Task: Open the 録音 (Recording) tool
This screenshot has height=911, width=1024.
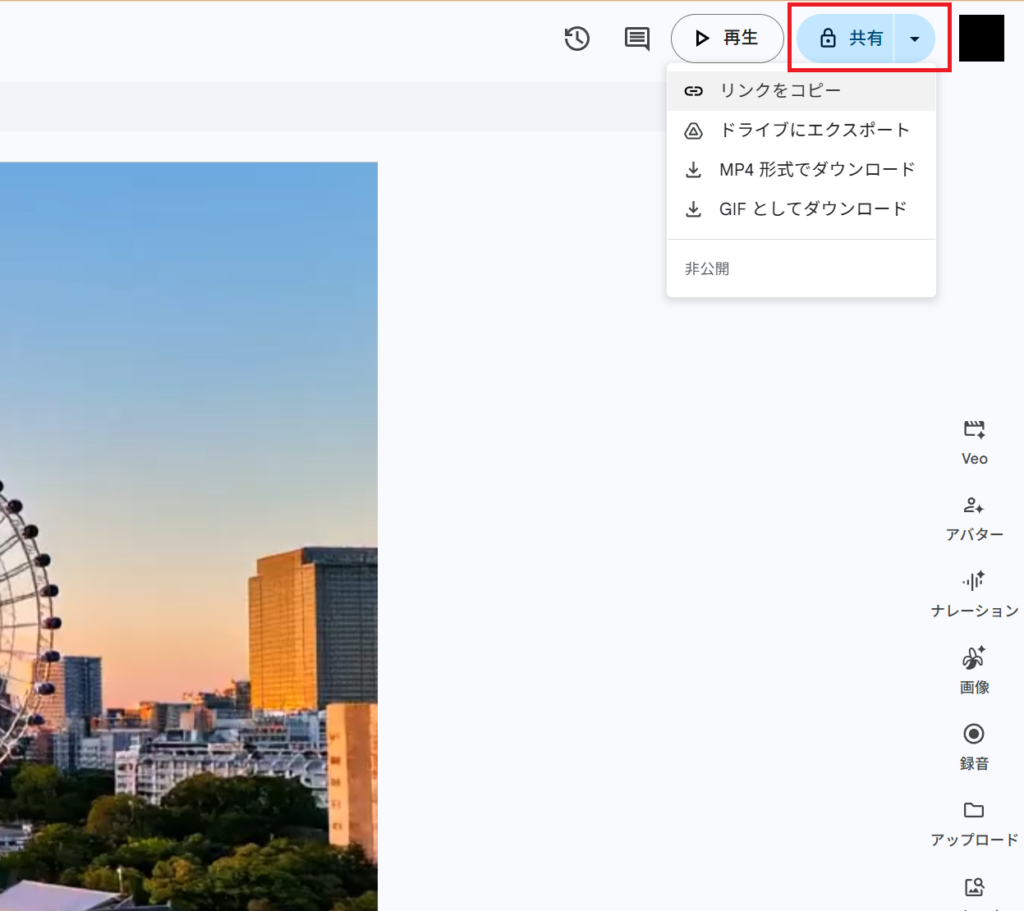Action: click(973, 746)
